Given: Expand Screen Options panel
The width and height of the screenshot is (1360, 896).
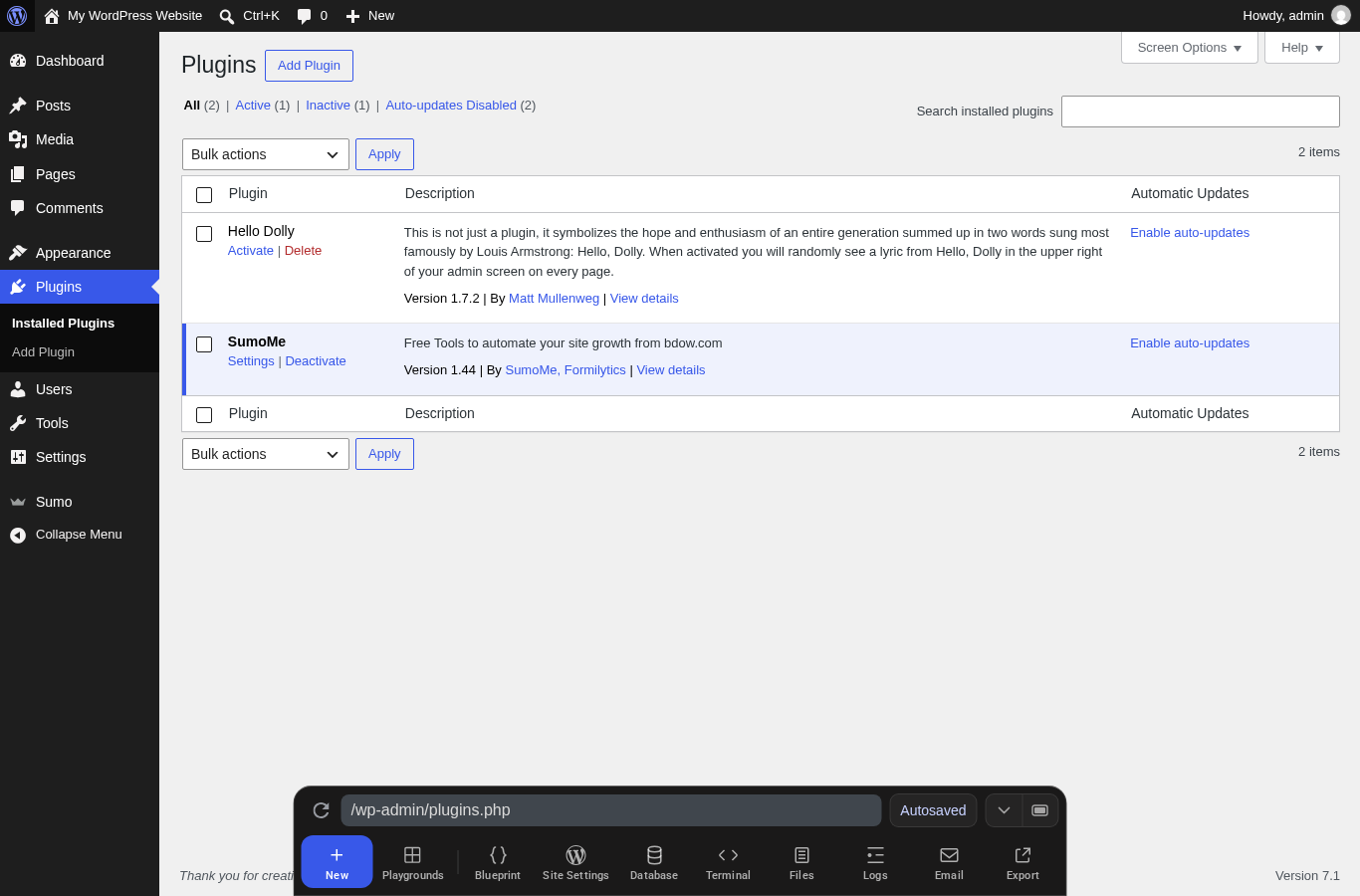Looking at the screenshot, I should tap(1190, 48).
